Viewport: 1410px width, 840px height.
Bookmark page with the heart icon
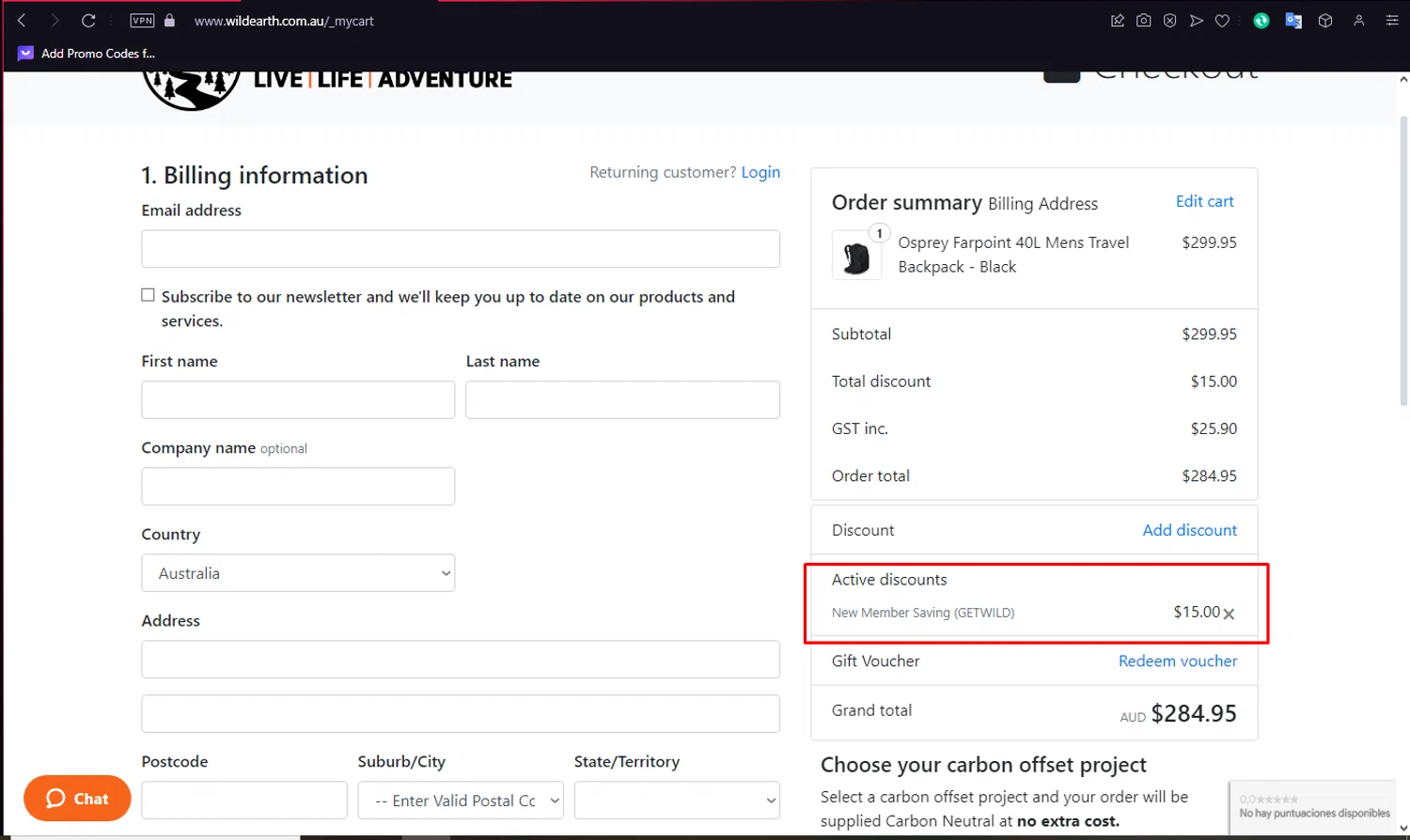click(x=1222, y=20)
